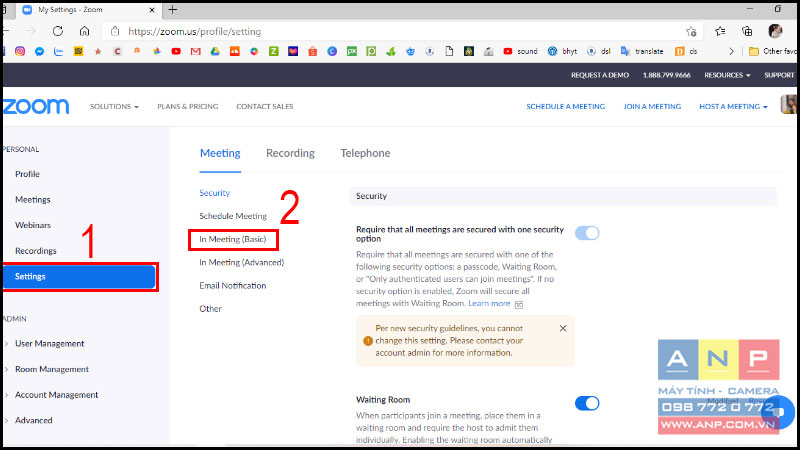Jump to In Meeting (Basic) section
800x450 pixels.
pos(233,239)
